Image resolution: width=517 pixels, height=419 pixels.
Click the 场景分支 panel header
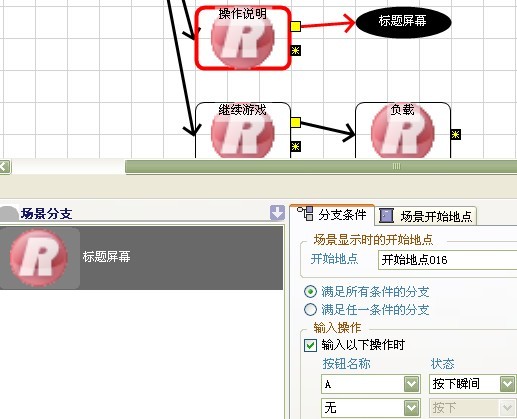(46, 214)
